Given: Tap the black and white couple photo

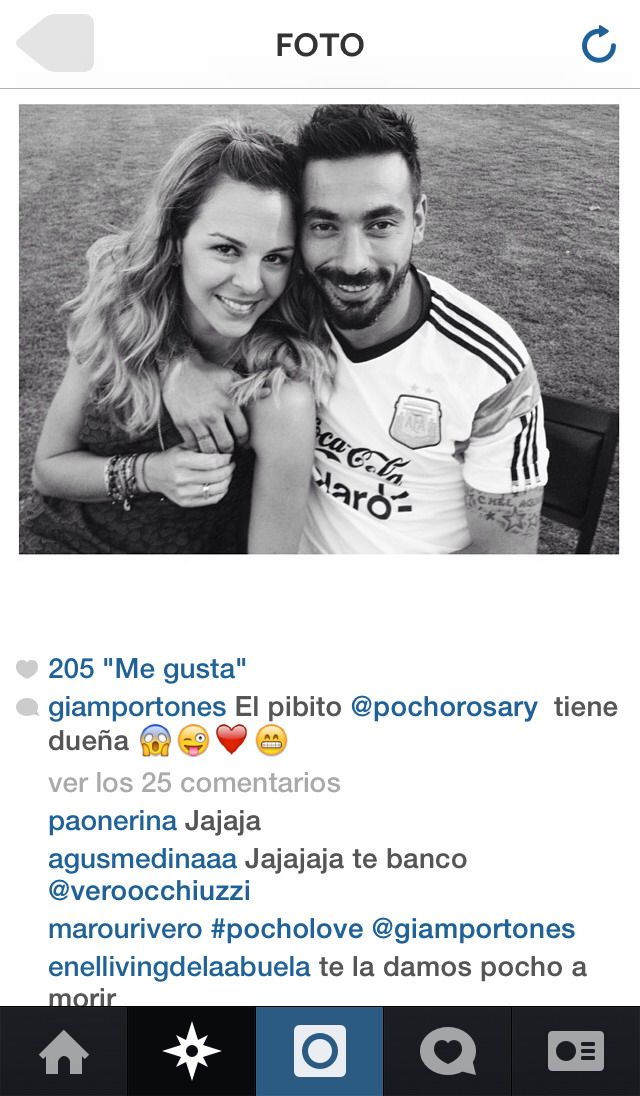Looking at the screenshot, I should tap(319, 329).
